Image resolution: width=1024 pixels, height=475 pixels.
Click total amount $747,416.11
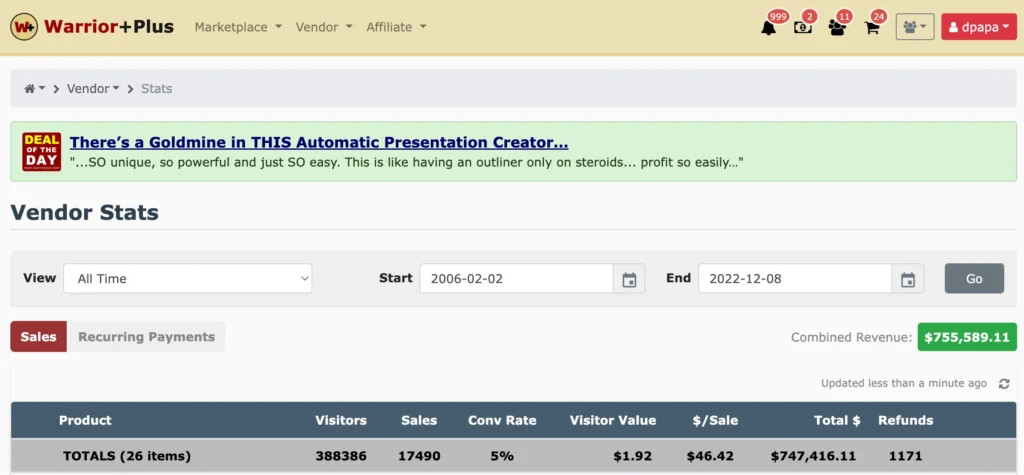(x=813, y=455)
